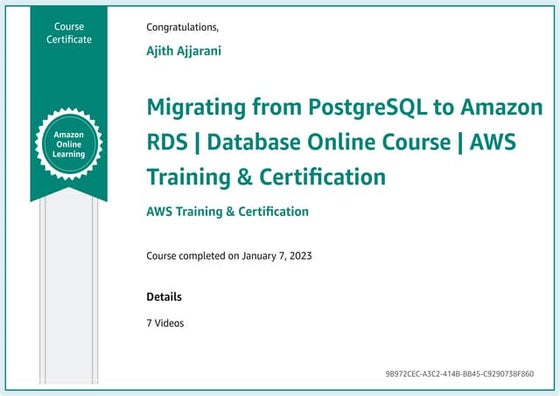The height and width of the screenshot is (396, 560).
Task: Click the course title 'Migrating from PostgreSQL to Amazon'
Action: click(x=345, y=107)
